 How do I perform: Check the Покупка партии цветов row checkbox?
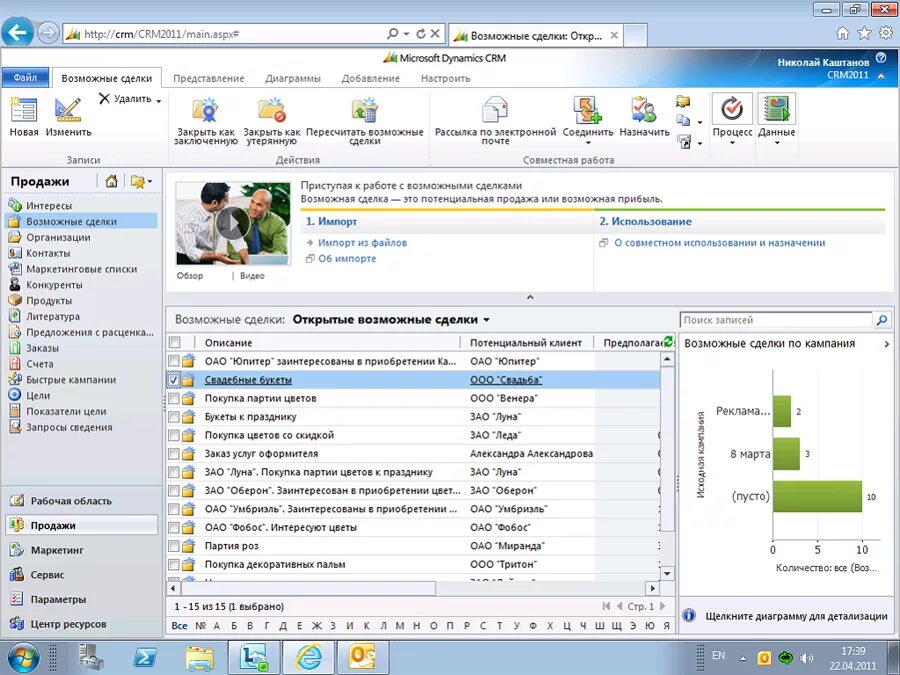174,398
